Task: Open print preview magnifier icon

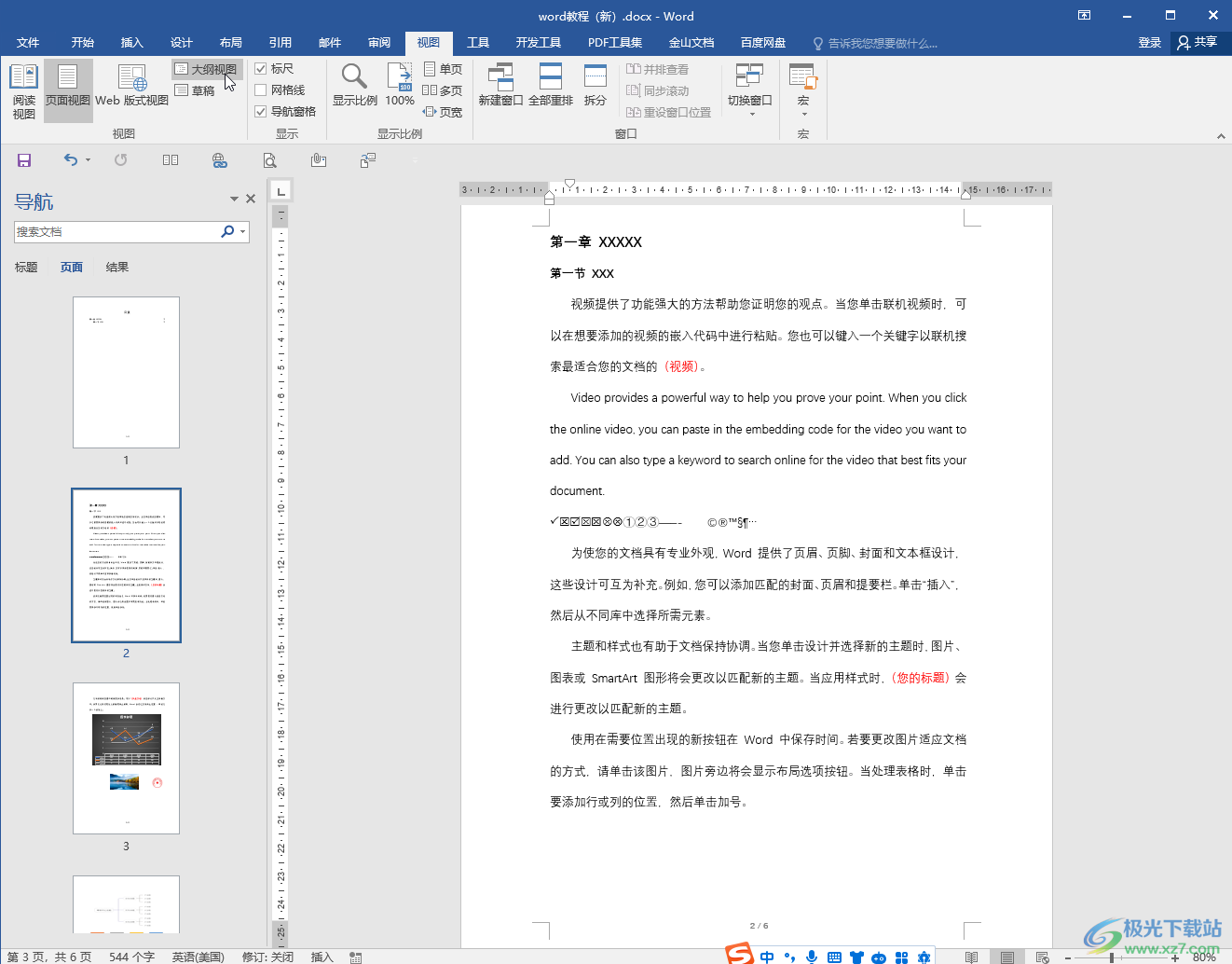Action: (269, 160)
